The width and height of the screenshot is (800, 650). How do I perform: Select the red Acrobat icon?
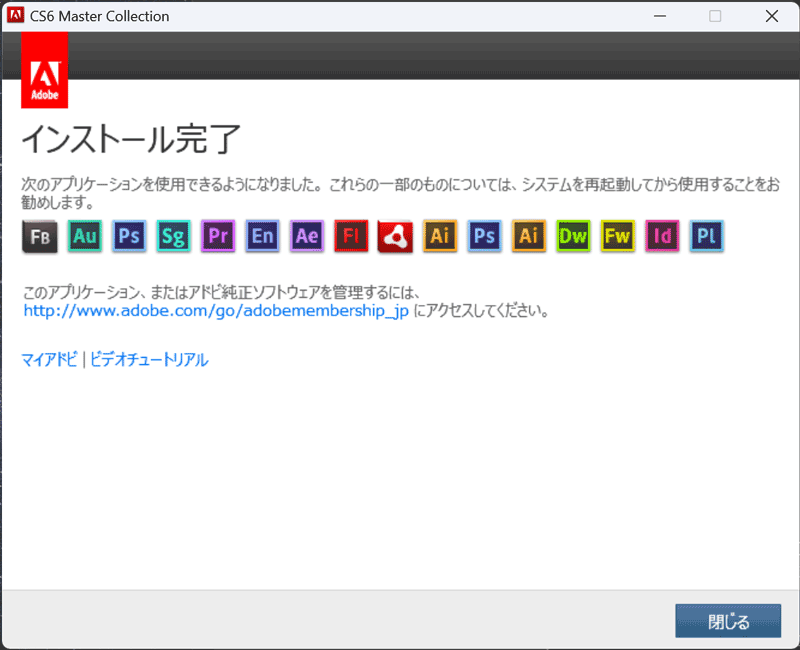[395, 236]
